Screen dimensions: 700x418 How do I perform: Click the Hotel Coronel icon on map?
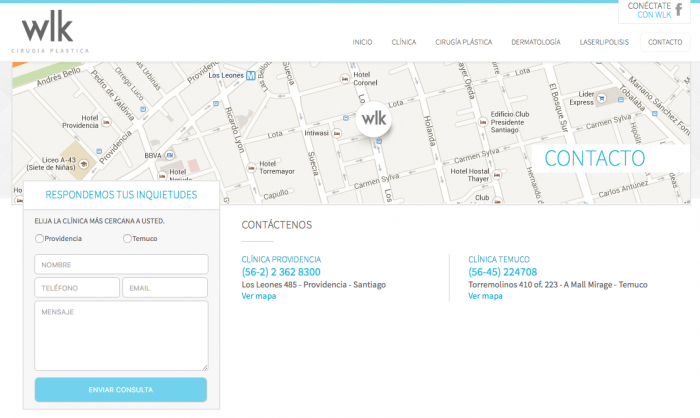[x=345, y=78]
